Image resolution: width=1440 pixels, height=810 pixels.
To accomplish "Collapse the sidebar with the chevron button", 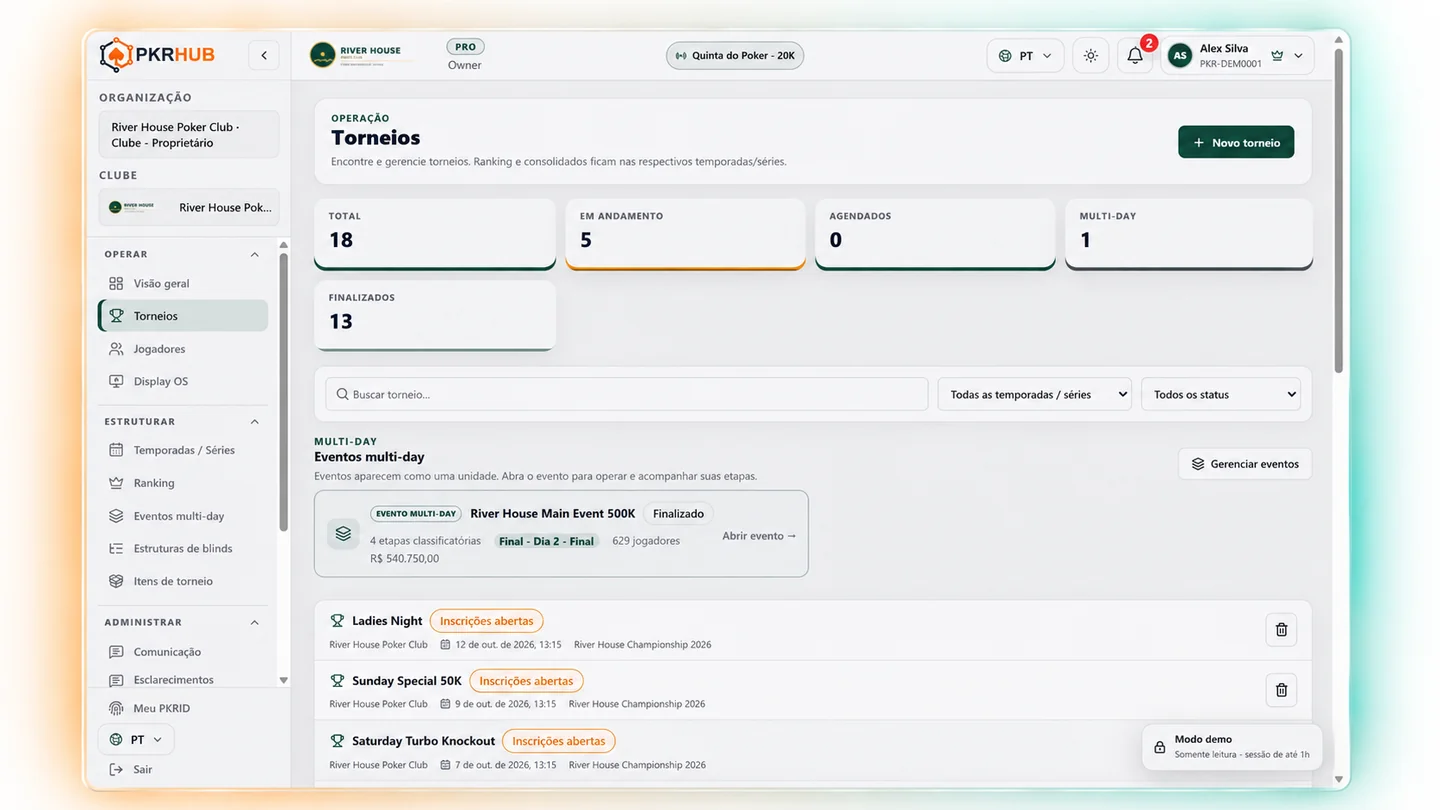I will click(264, 55).
